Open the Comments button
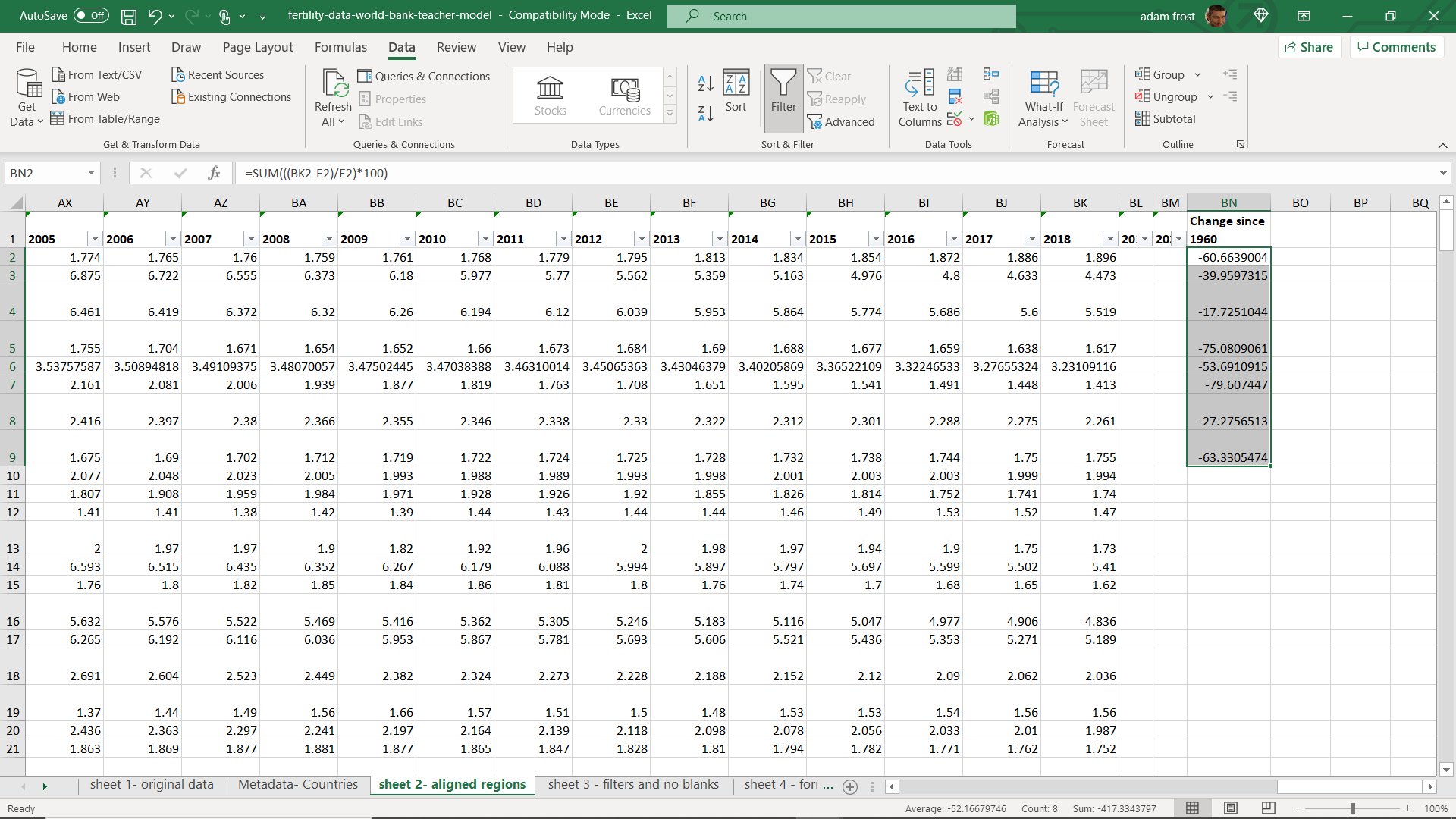The width and height of the screenshot is (1456, 819). click(x=1397, y=47)
